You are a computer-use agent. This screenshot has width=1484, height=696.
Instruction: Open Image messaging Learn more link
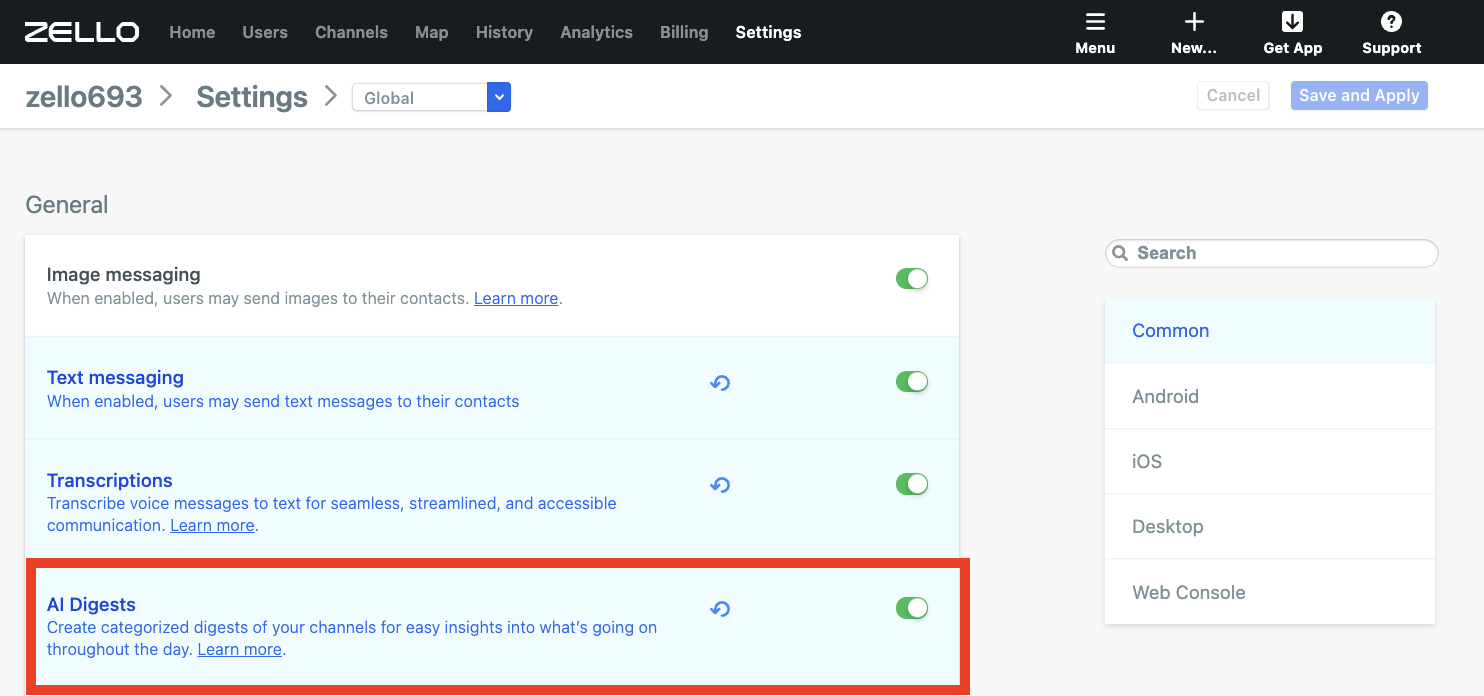tap(516, 298)
